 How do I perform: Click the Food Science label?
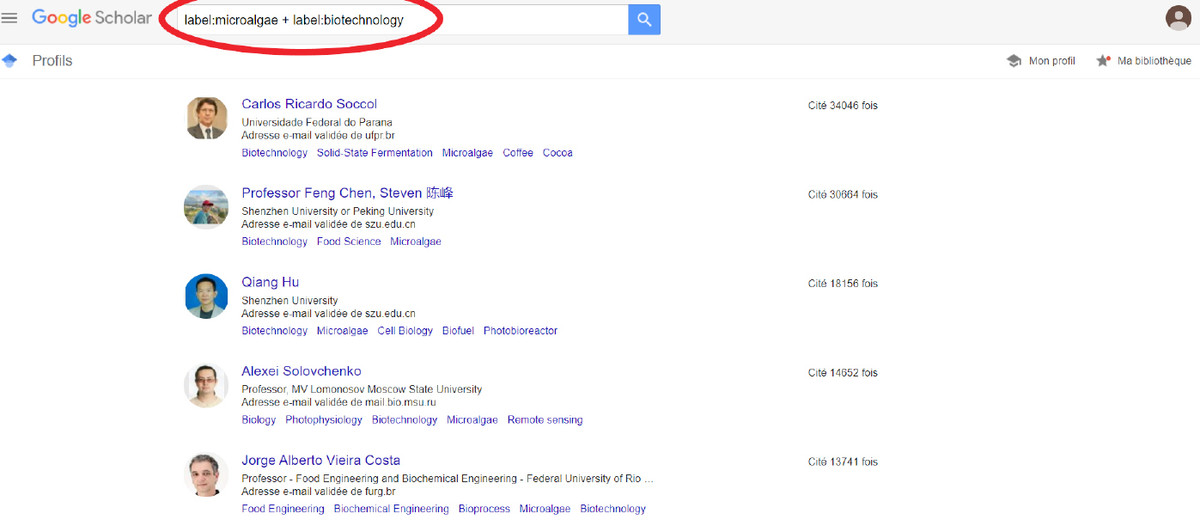[x=349, y=242]
